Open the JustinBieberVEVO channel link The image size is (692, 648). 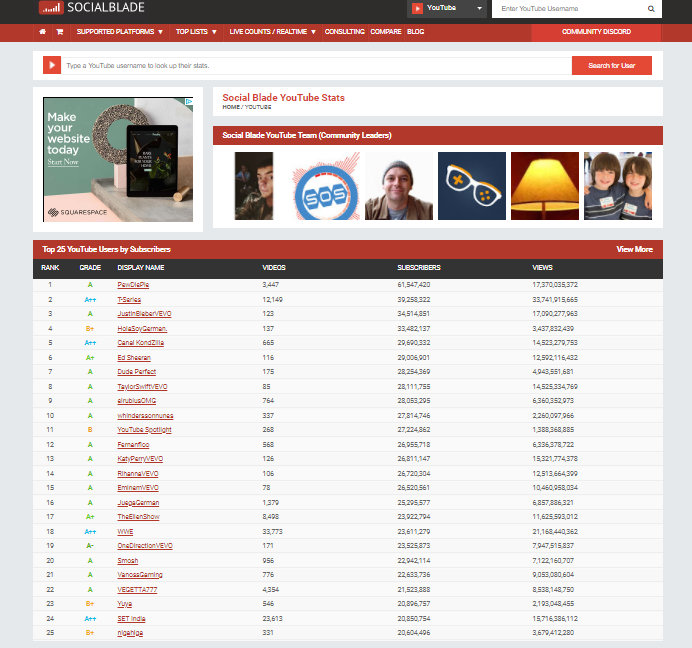tap(144, 314)
